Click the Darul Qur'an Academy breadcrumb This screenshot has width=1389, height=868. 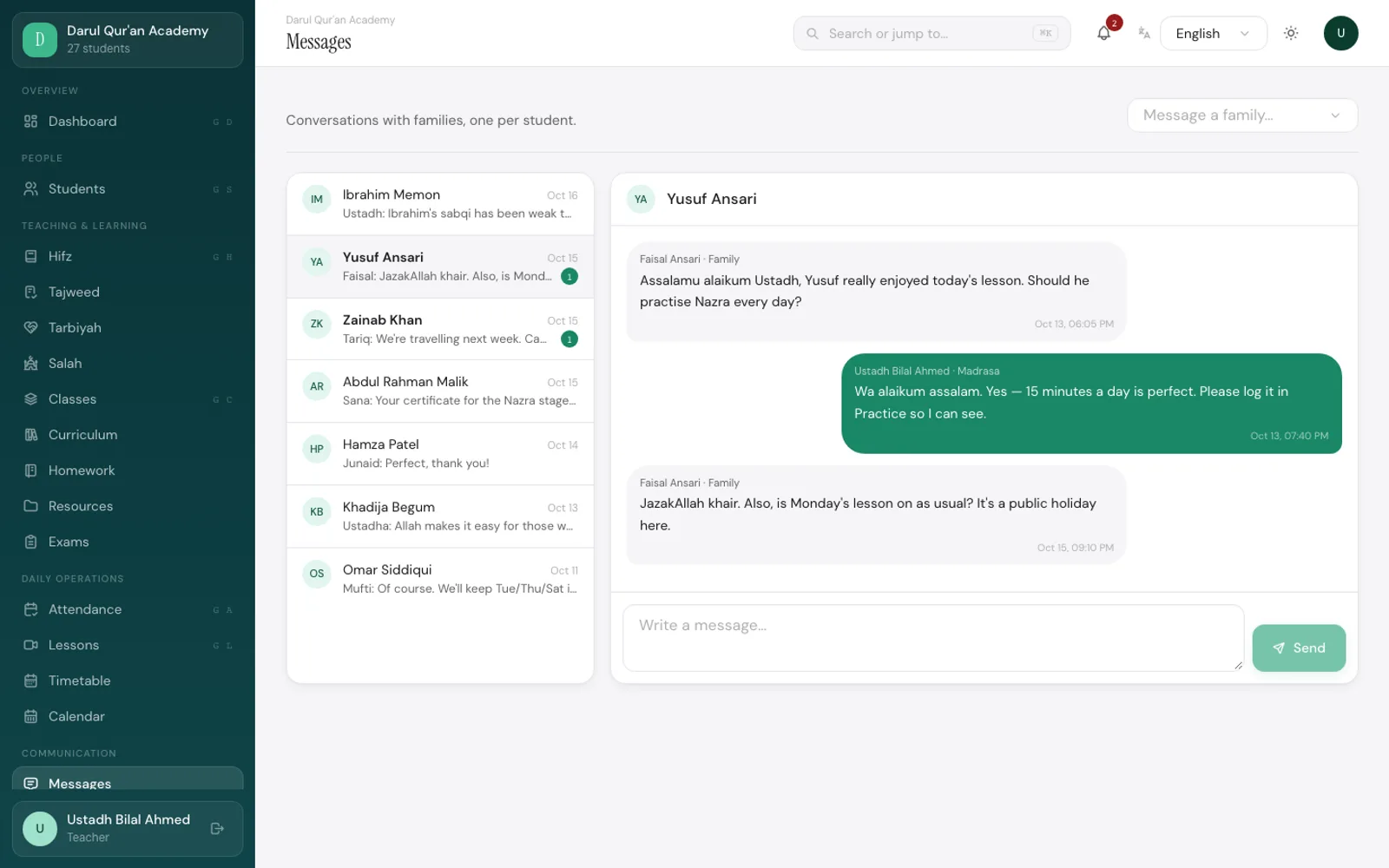(340, 20)
